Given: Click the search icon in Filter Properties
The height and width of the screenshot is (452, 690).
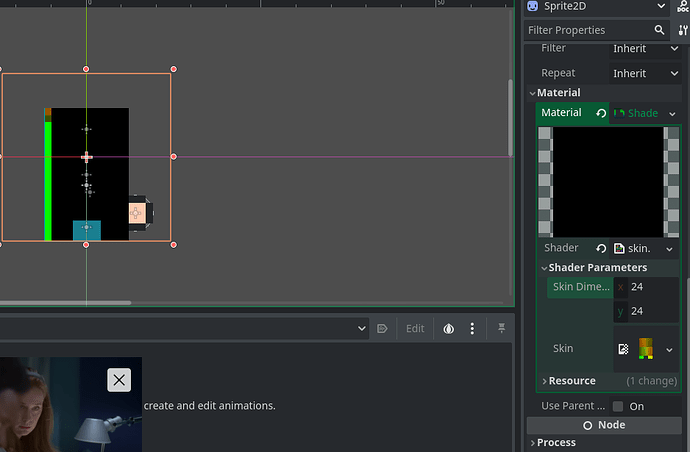Looking at the screenshot, I should [x=659, y=30].
